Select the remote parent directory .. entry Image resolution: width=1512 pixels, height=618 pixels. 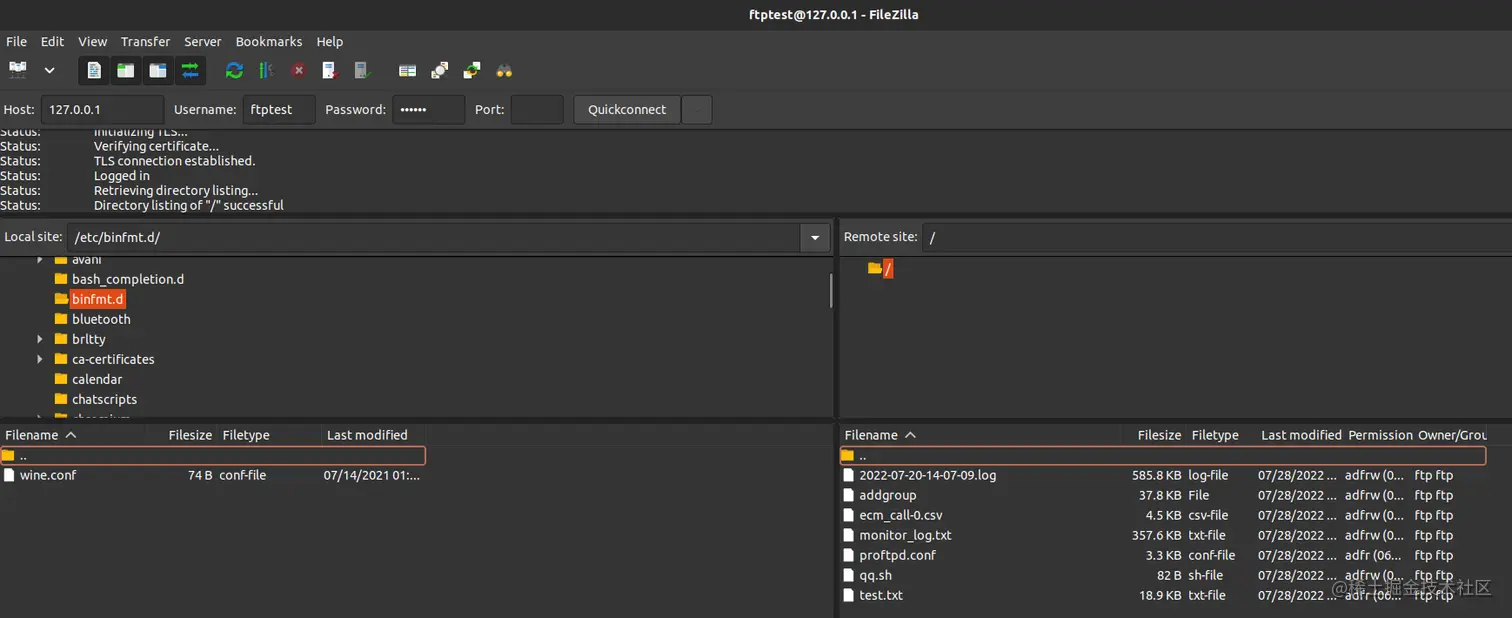(1163, 455)
